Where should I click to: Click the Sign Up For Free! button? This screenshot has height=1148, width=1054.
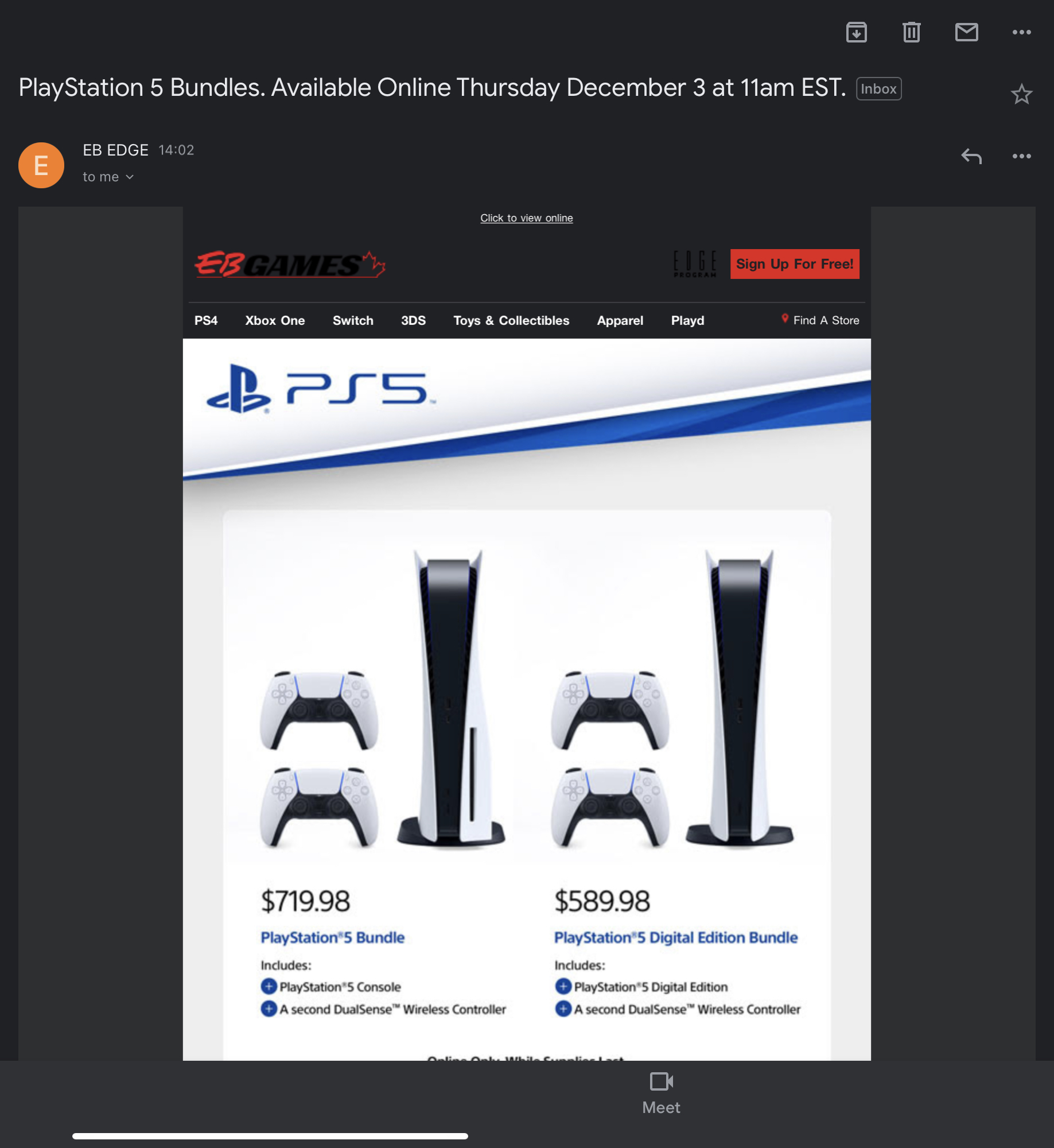tap(795, 264)
